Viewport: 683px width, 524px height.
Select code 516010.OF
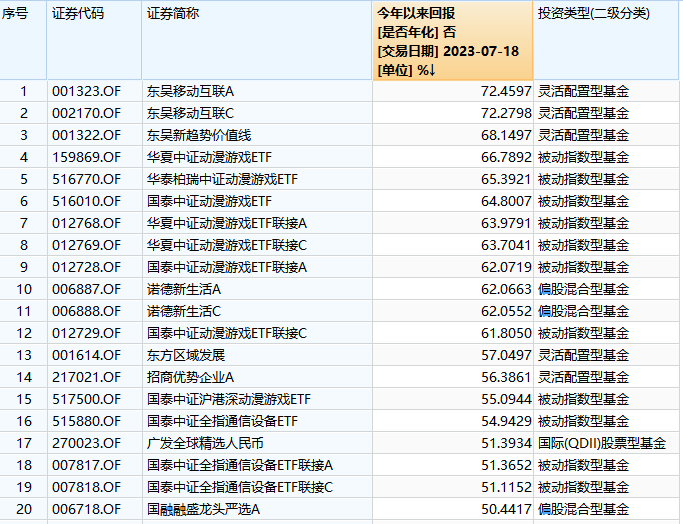pyautogui.click(x=86, y=201)
